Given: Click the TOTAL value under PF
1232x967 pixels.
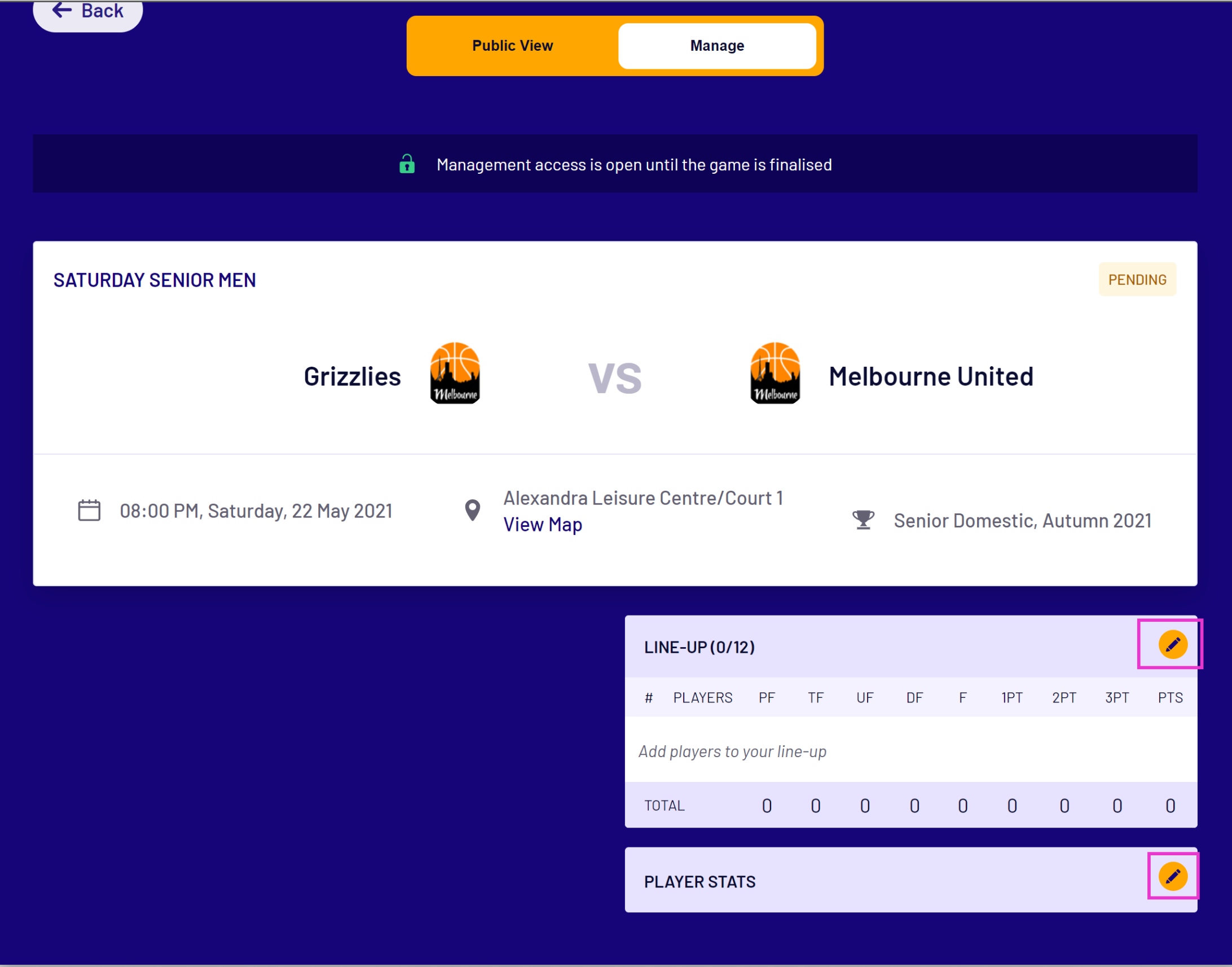Looking at the screenshot, I should 767,806.
